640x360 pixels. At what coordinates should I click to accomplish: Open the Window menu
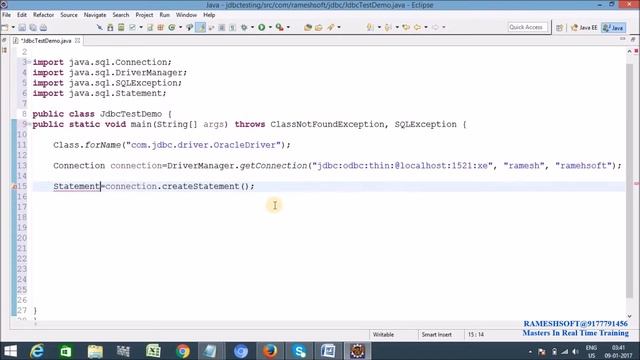pos(186,15)
